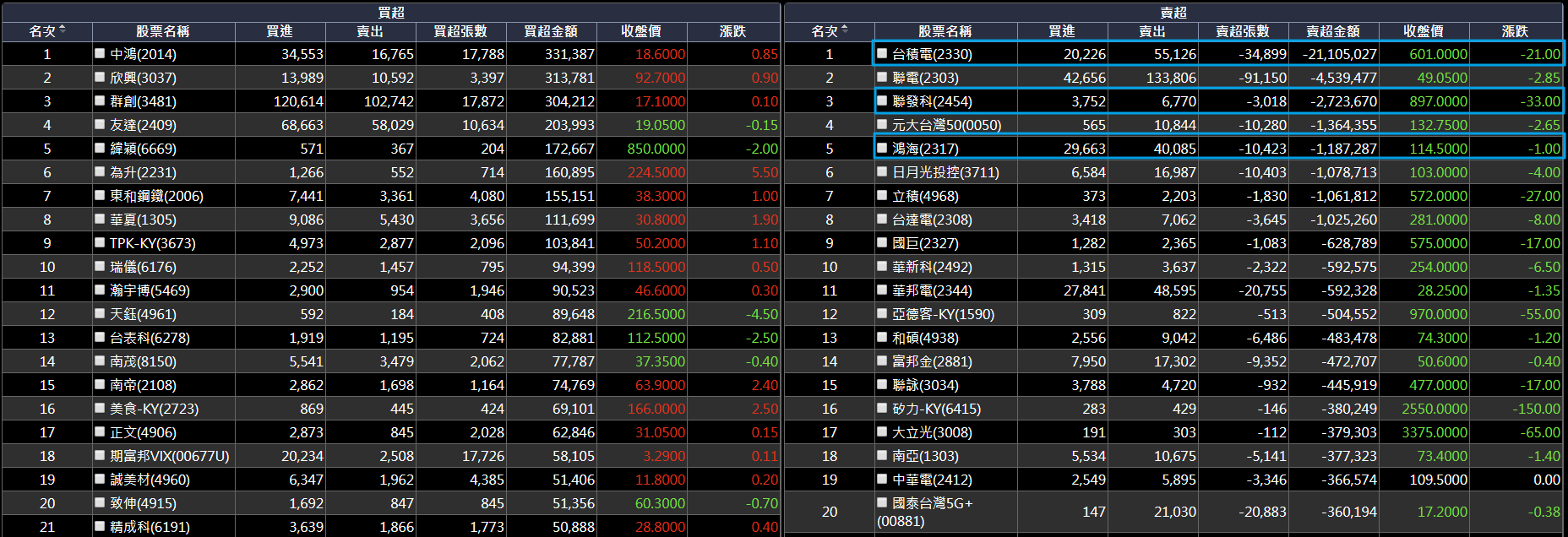
Task: Click 股票名稱 header in 買超 table
Action: point(163,31)
